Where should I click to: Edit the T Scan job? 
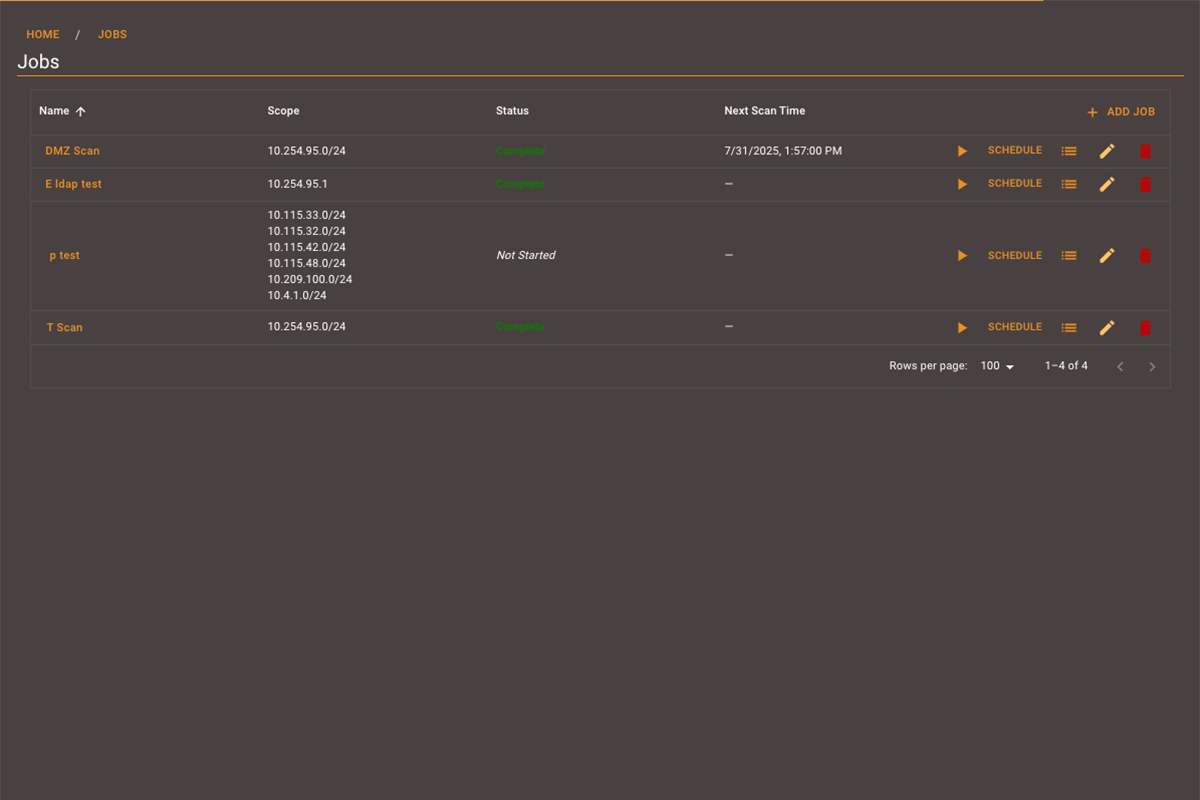coord(1107,328)
